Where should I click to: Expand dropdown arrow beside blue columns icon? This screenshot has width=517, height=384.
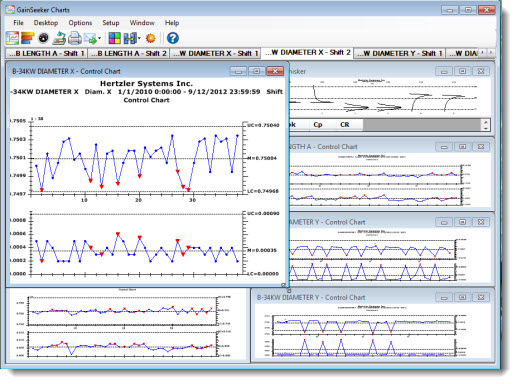[x=139, y=39]
